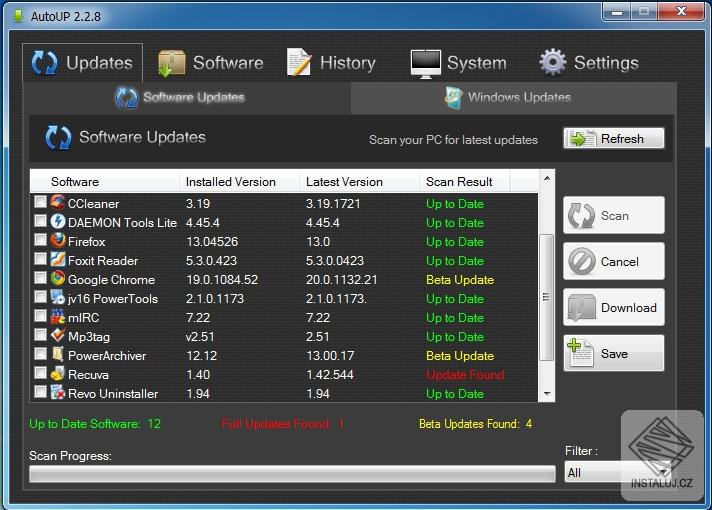Click the list scrollbar down arrow

(547, 394)
